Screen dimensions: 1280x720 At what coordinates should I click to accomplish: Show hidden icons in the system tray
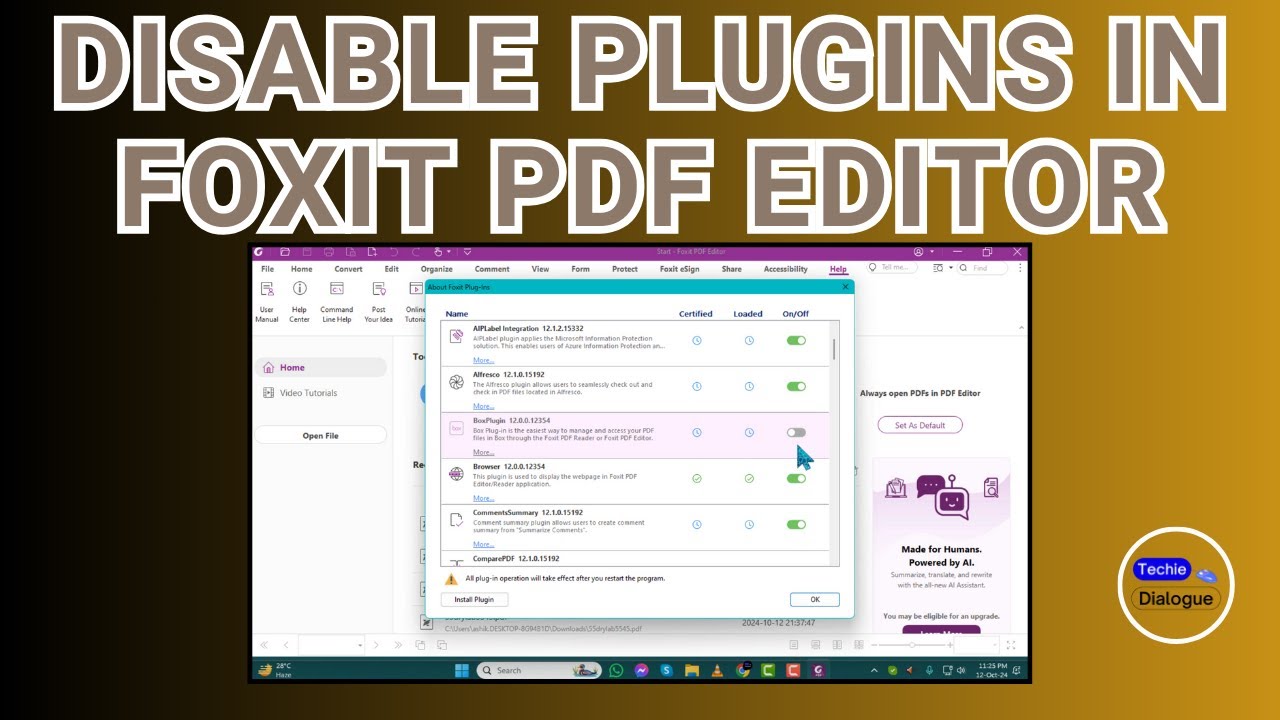pos(875,670)
